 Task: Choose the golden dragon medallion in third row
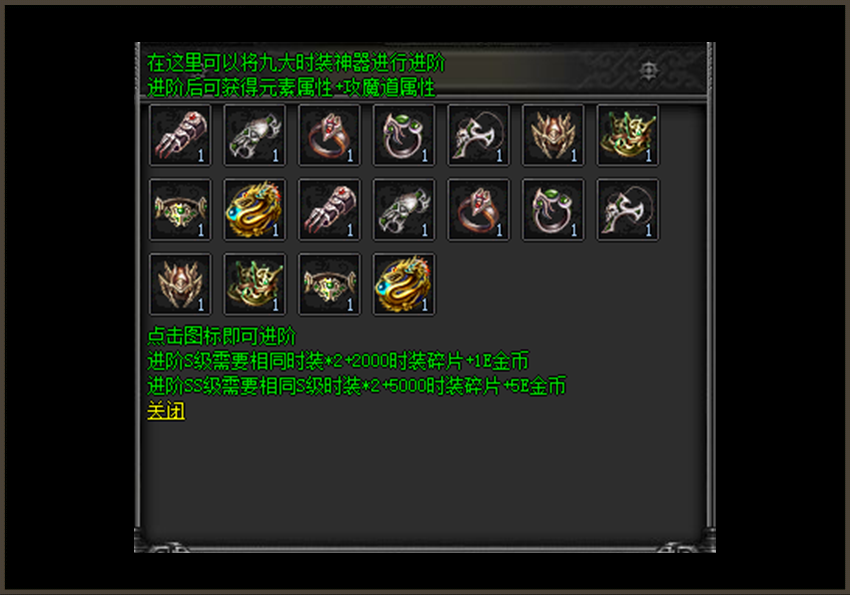coord(404,284)
